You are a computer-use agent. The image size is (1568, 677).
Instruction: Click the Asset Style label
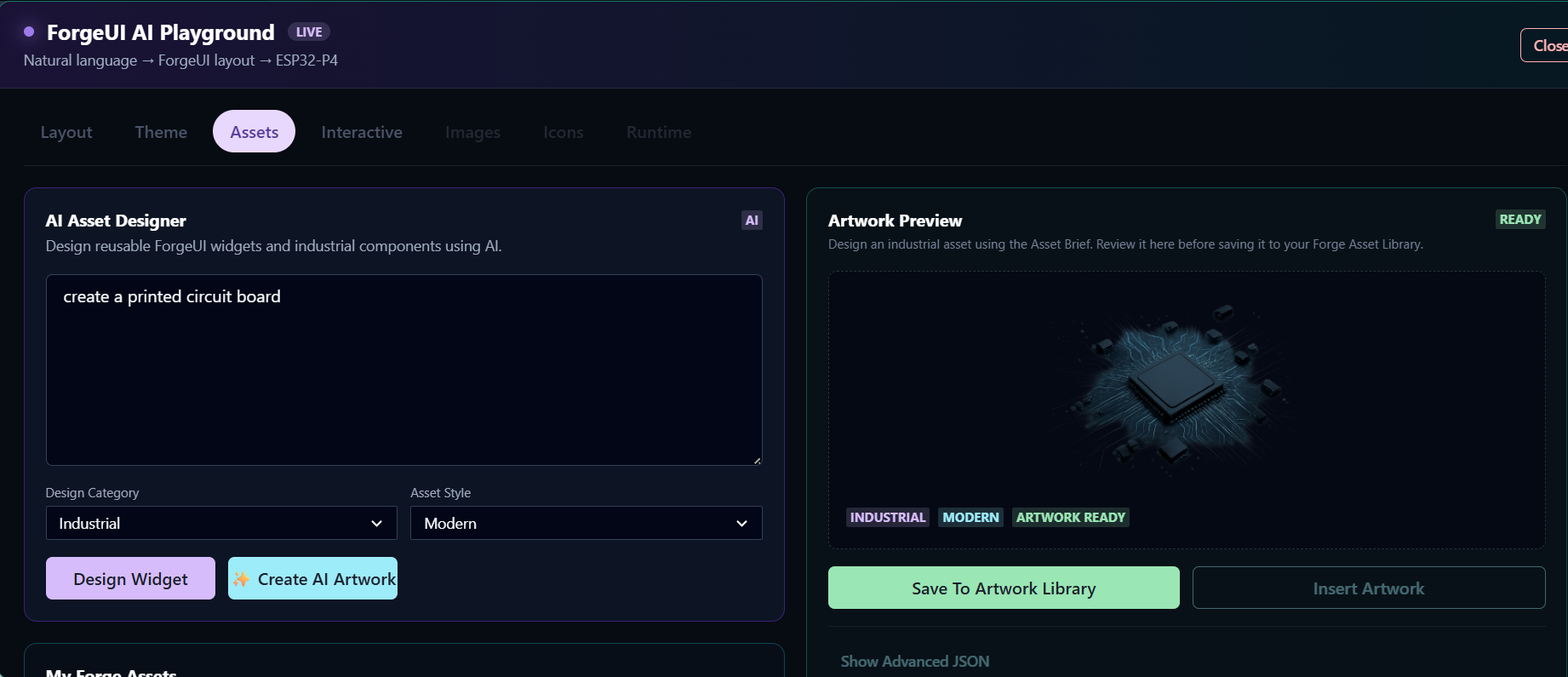pyautogui.click(x=440, y=493)
